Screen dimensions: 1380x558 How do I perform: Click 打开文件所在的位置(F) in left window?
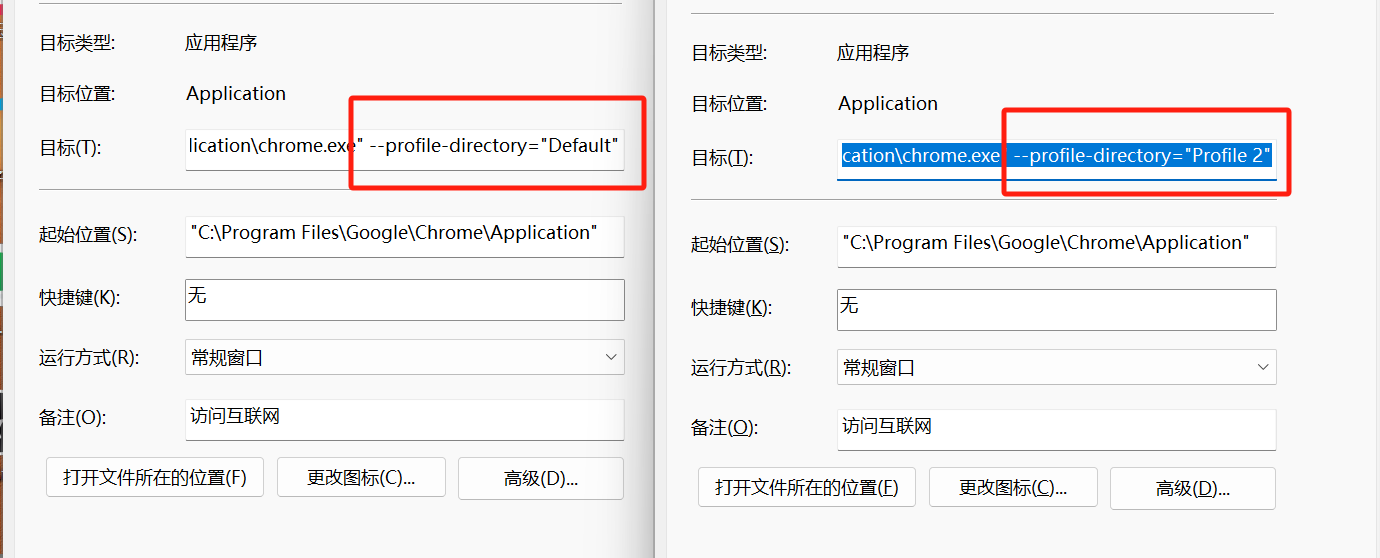tap(155, 478)
